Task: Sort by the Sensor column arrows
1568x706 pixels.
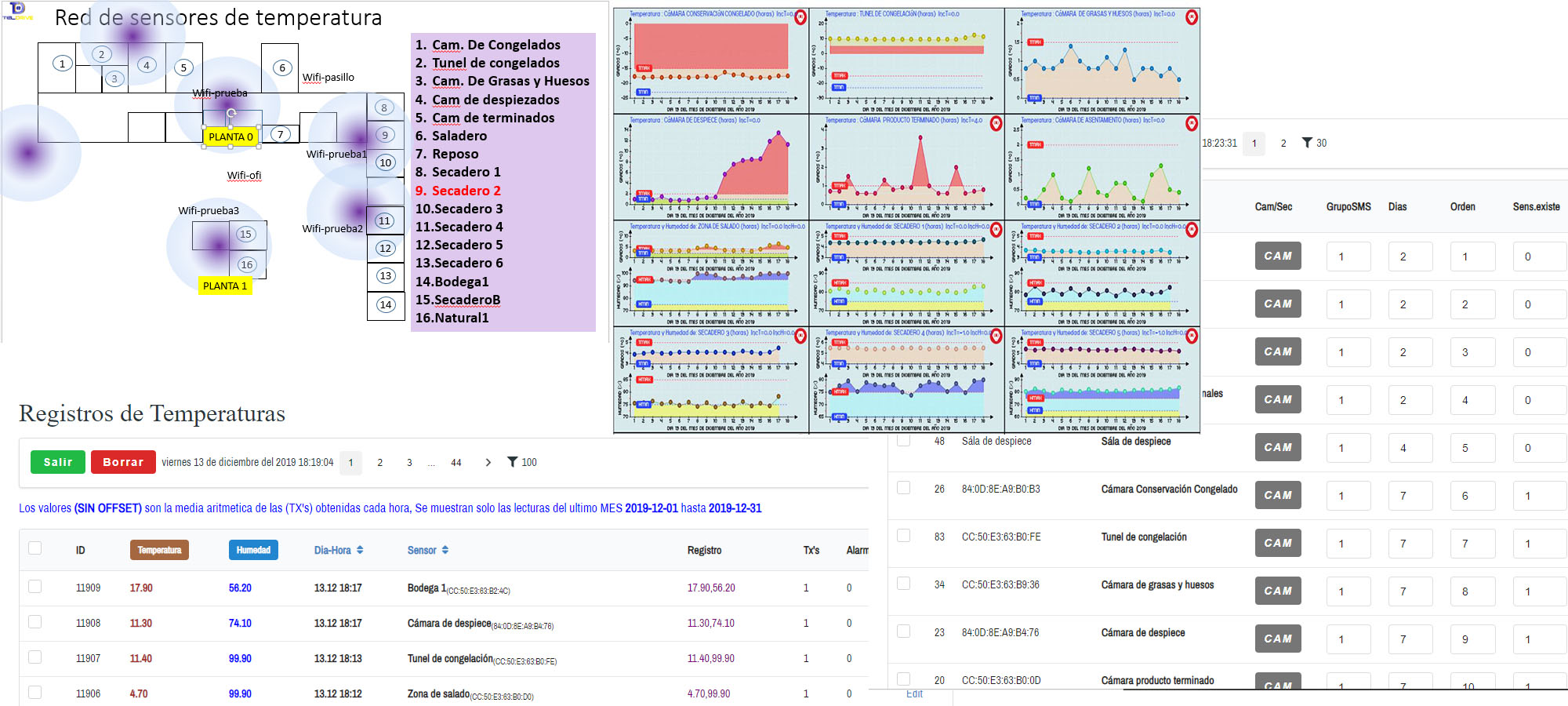Action: (445, 550)
